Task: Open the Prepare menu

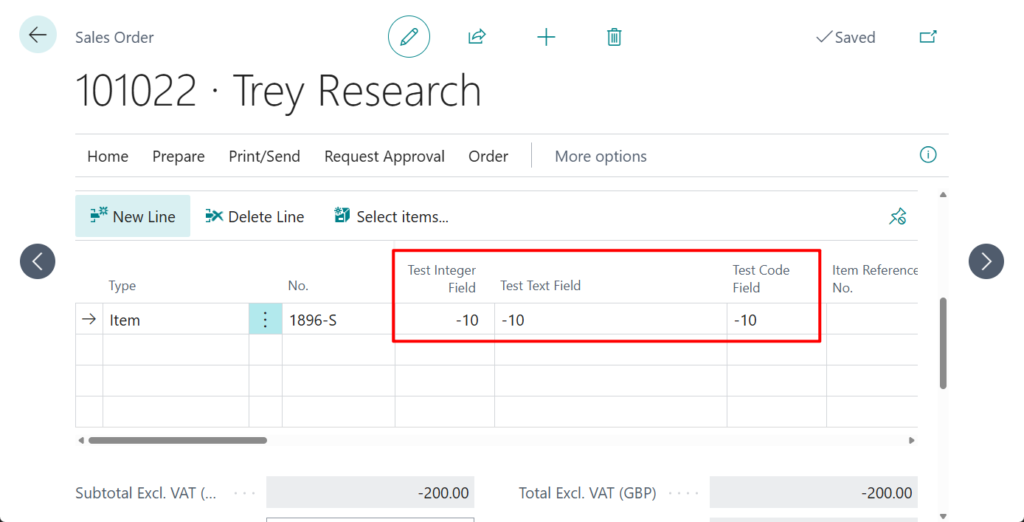Action: pyautogui.click(x=178, y=156)
